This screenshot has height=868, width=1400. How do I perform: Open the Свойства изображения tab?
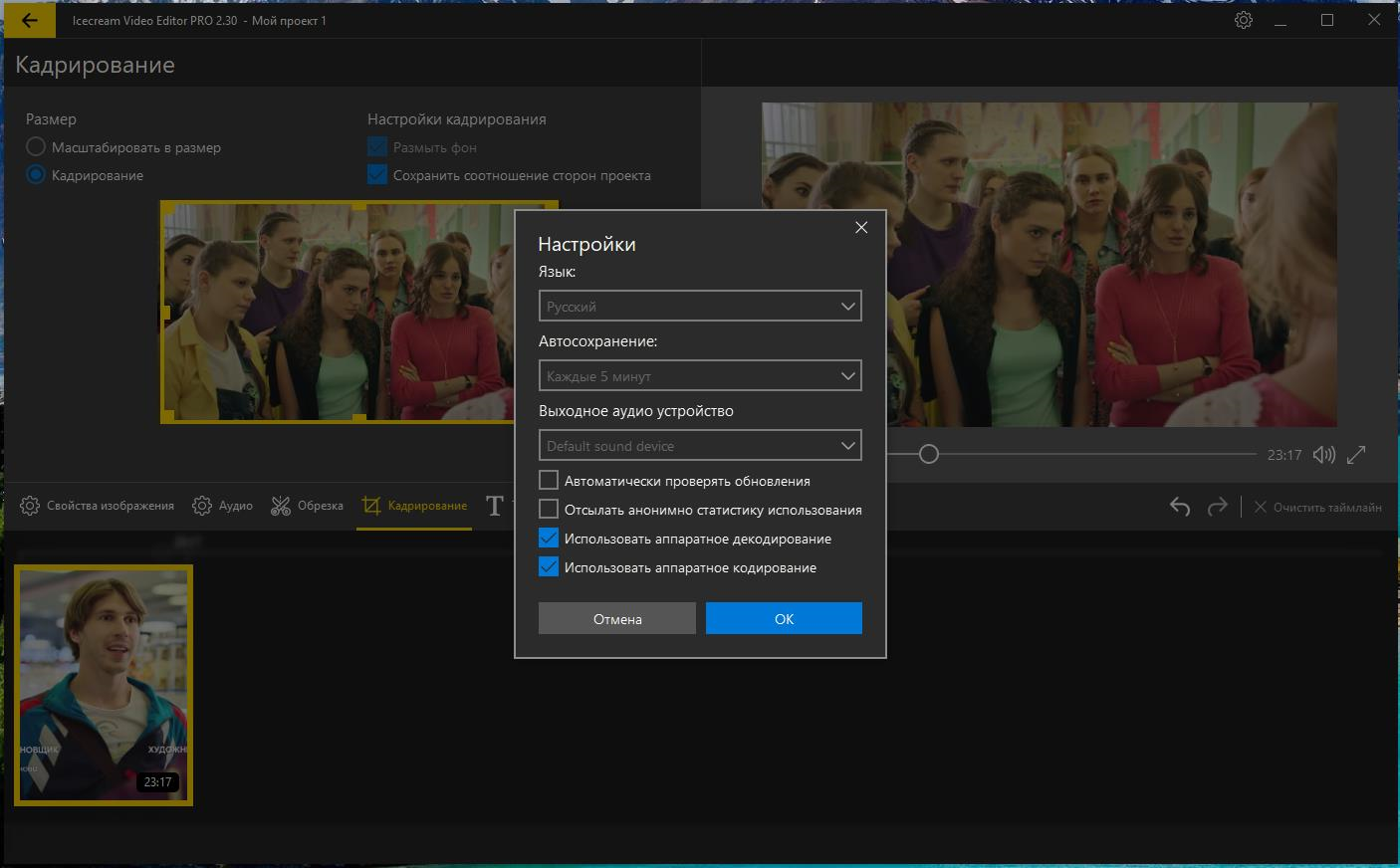click(98, 506)
